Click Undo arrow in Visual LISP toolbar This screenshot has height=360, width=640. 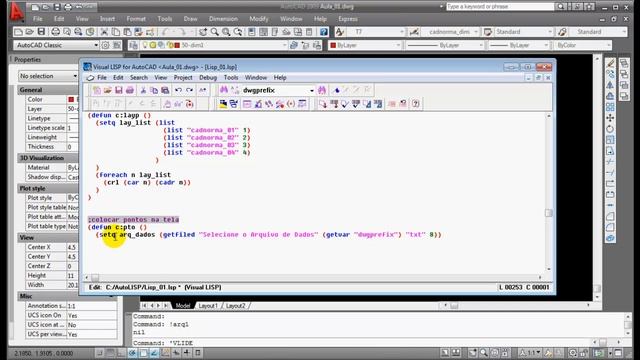click(x=178, y=90)
